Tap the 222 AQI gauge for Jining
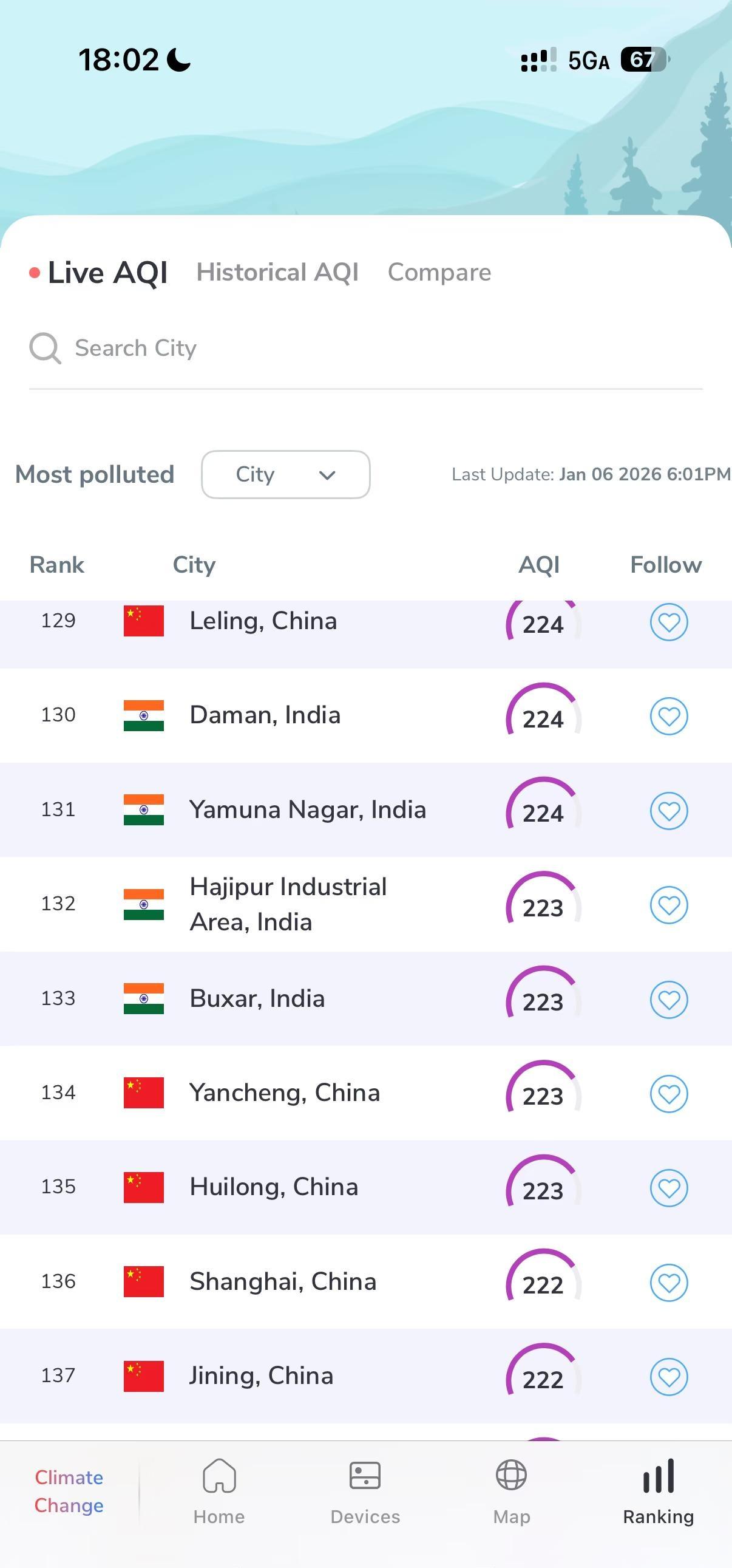Viewport: 732px width, 1568px height. click(543, 1376)
